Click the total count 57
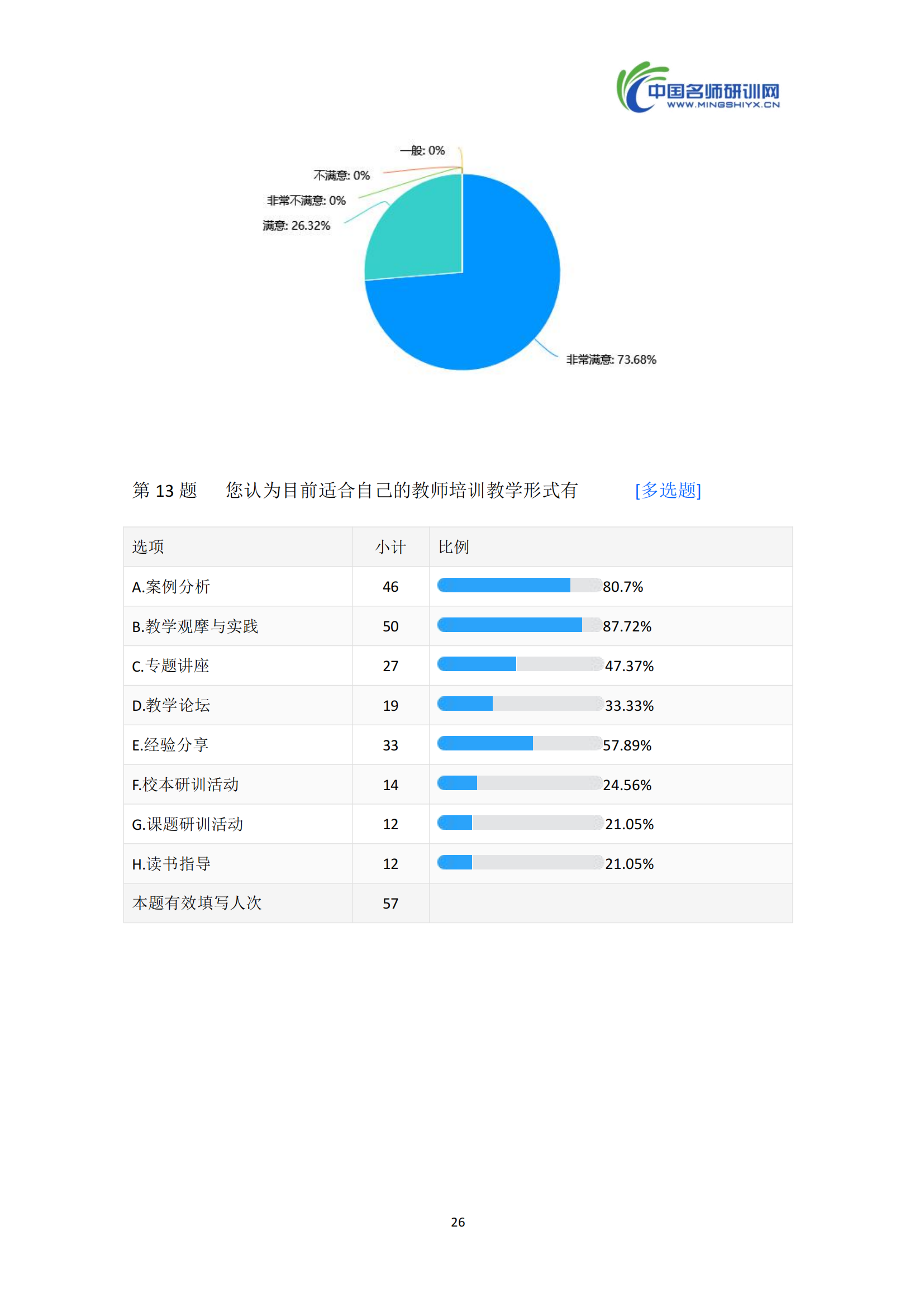 pos(390,904)
